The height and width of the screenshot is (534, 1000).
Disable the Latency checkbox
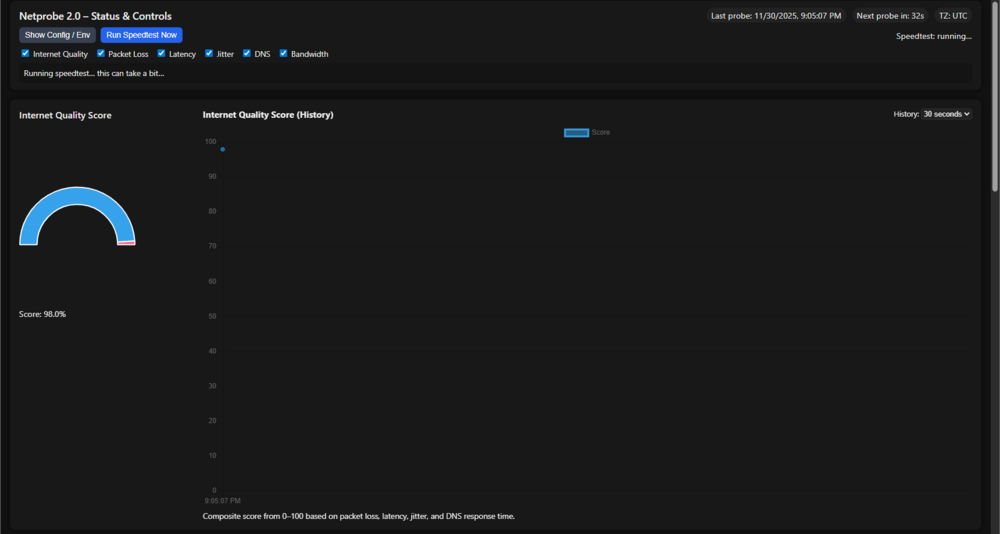(161, 54)
